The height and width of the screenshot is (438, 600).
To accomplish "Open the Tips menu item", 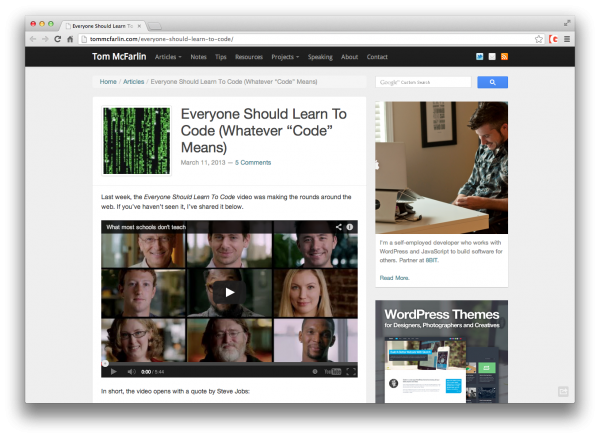I will (x=220, y=57).
